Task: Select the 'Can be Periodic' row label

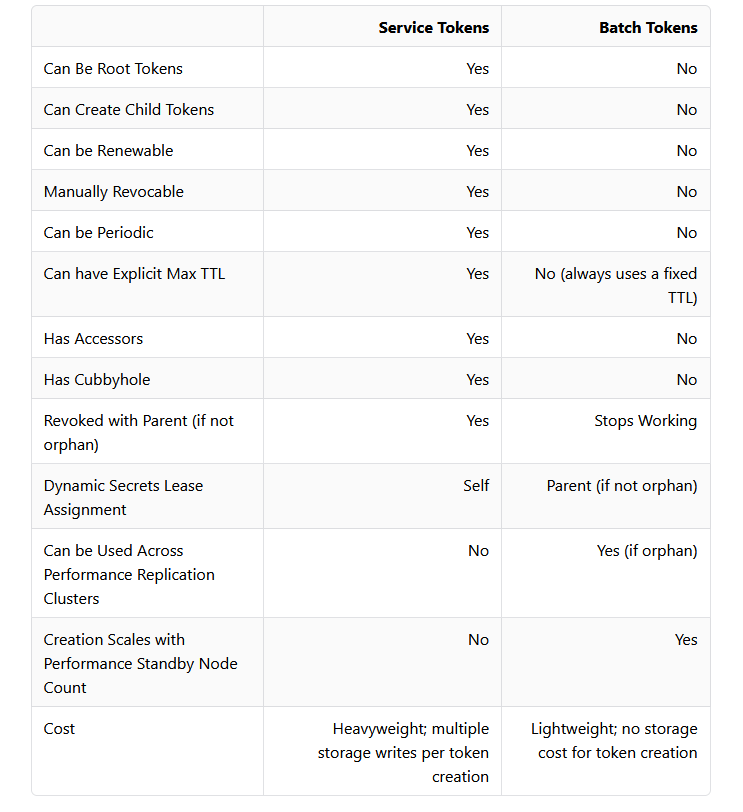Action: (x=99, y=233)
